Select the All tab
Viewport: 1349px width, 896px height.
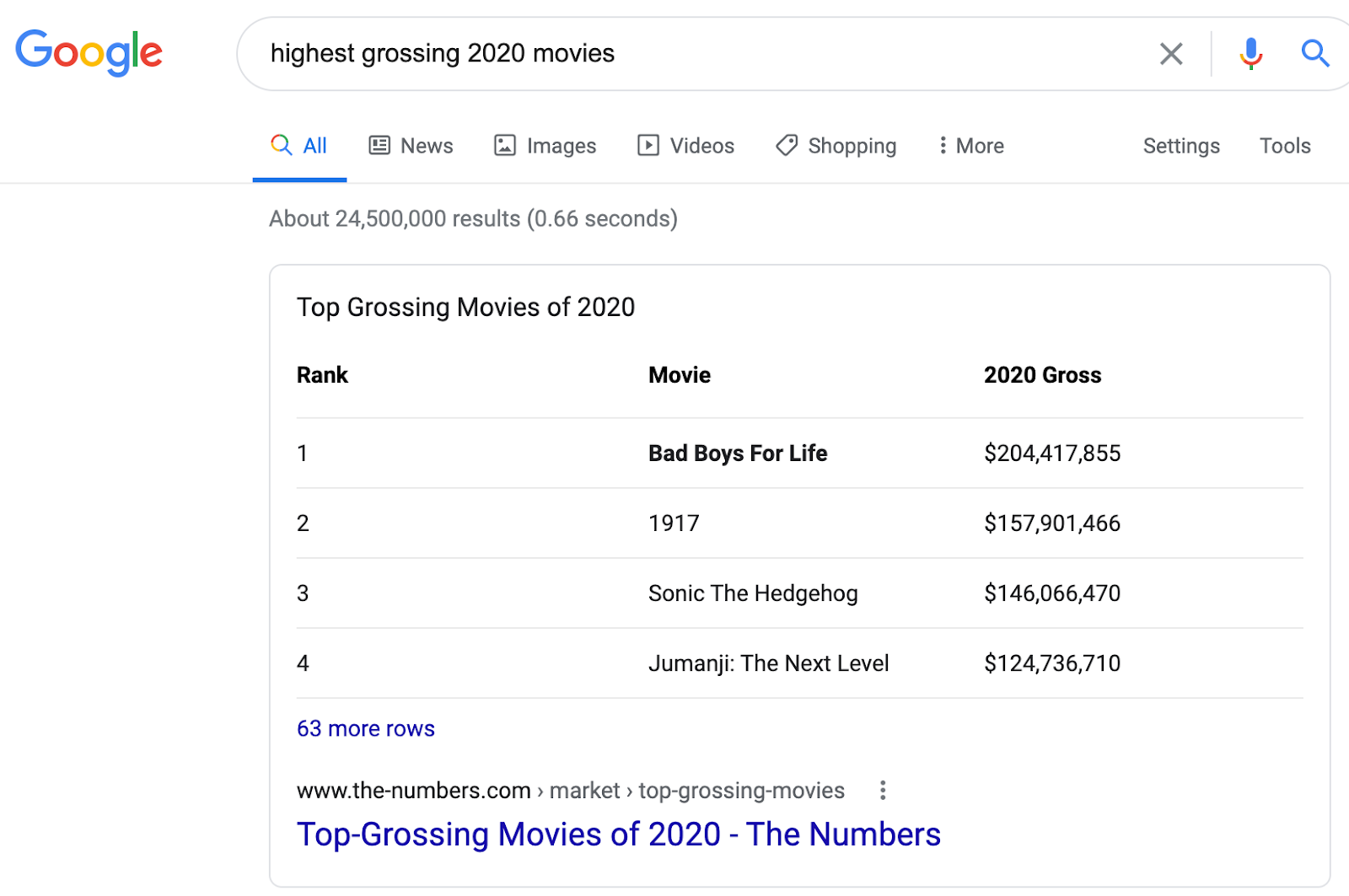[x=299, y=146]
